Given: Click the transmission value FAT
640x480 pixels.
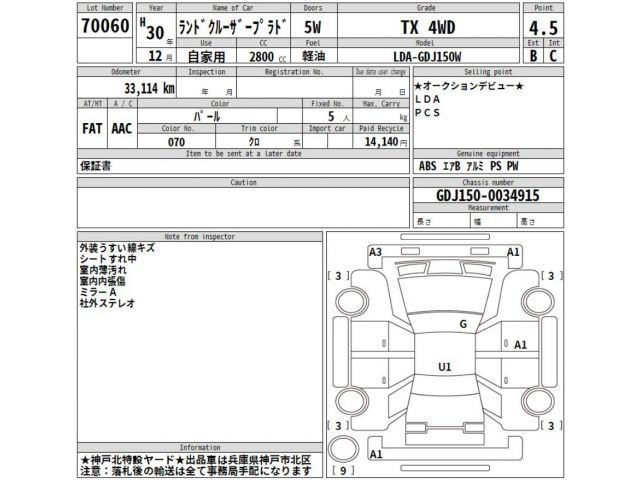Looking at the screenshot, I should click(x=92, y=129).
